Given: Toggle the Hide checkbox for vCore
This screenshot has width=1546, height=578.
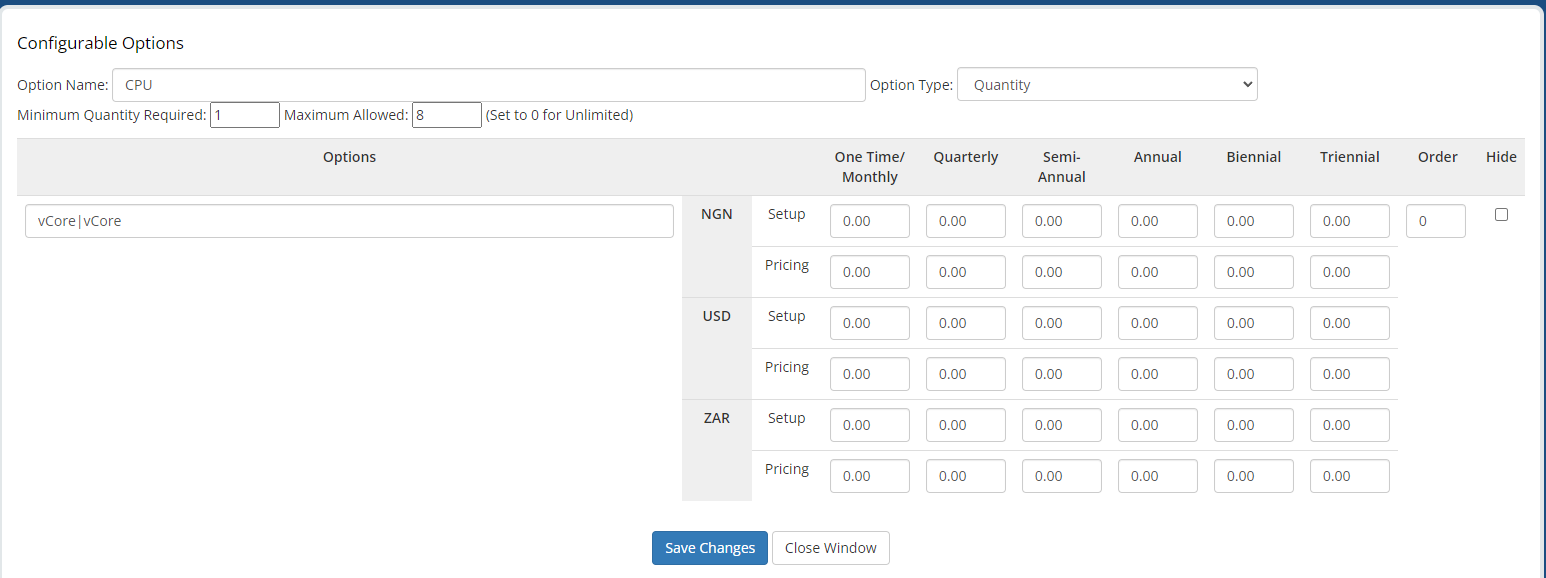Looking at the screenshot, I should pos(1500,214).
